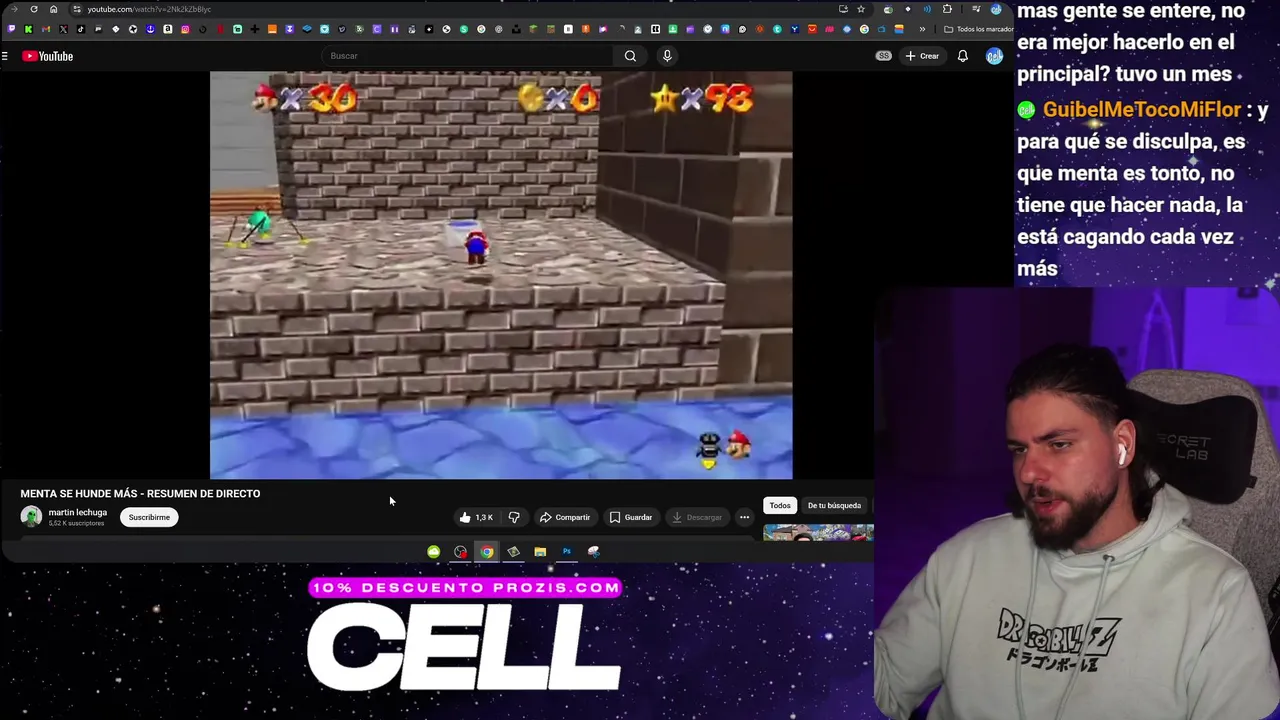The image size is (1280, 720).
Task: Open the Photoshop icon in taskbar
Action: tap(567, 551)
